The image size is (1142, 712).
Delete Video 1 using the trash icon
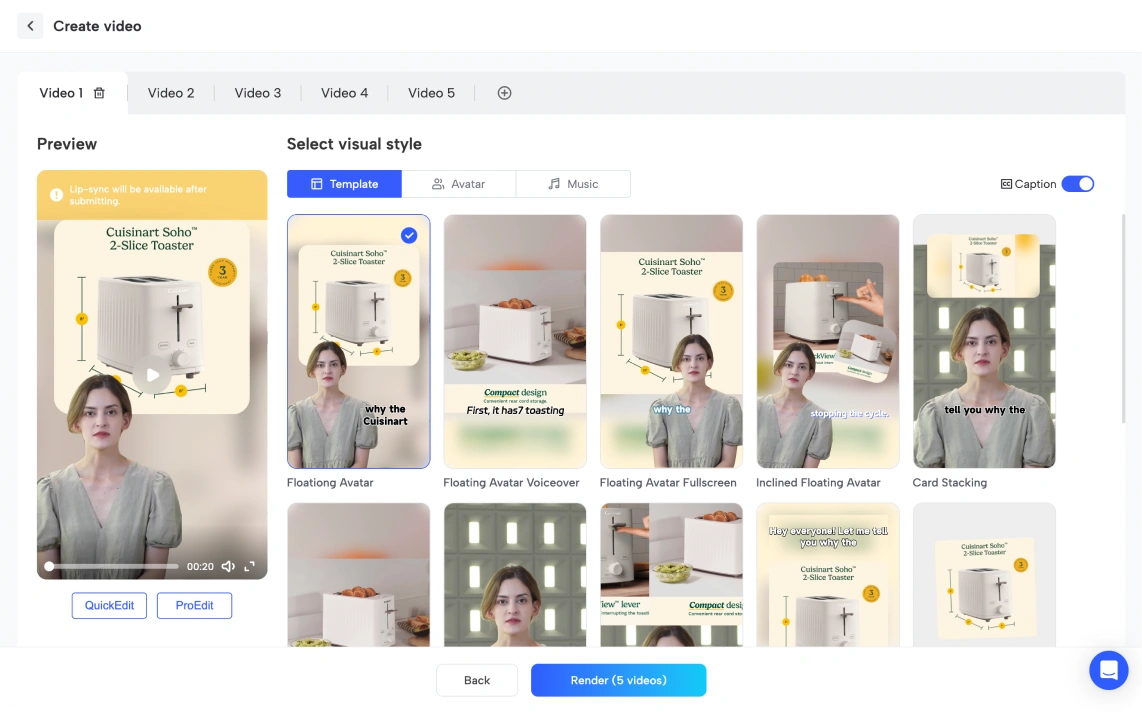click(x=99, y=93)
